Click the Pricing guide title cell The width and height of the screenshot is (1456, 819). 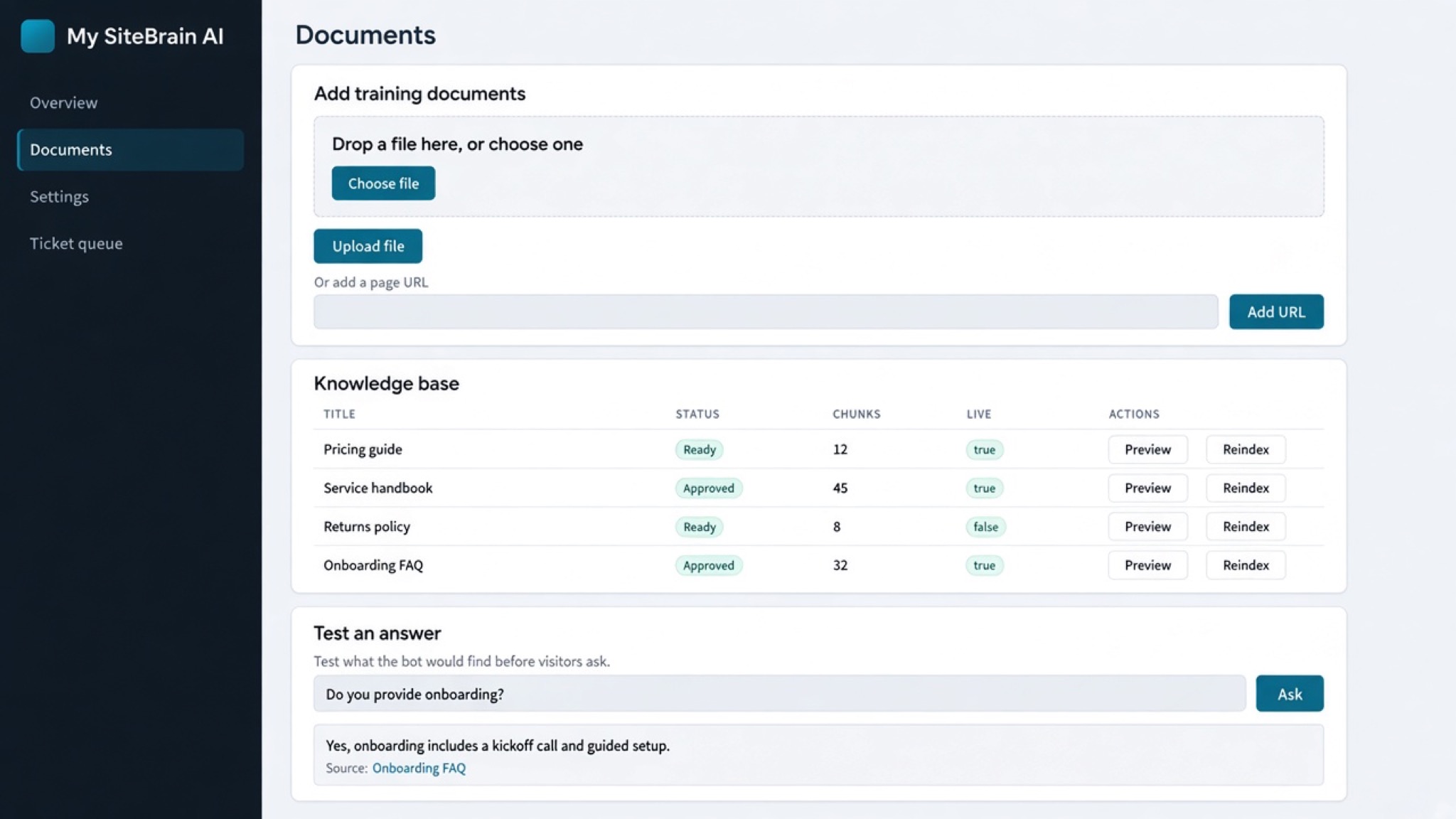click(363, 449)
